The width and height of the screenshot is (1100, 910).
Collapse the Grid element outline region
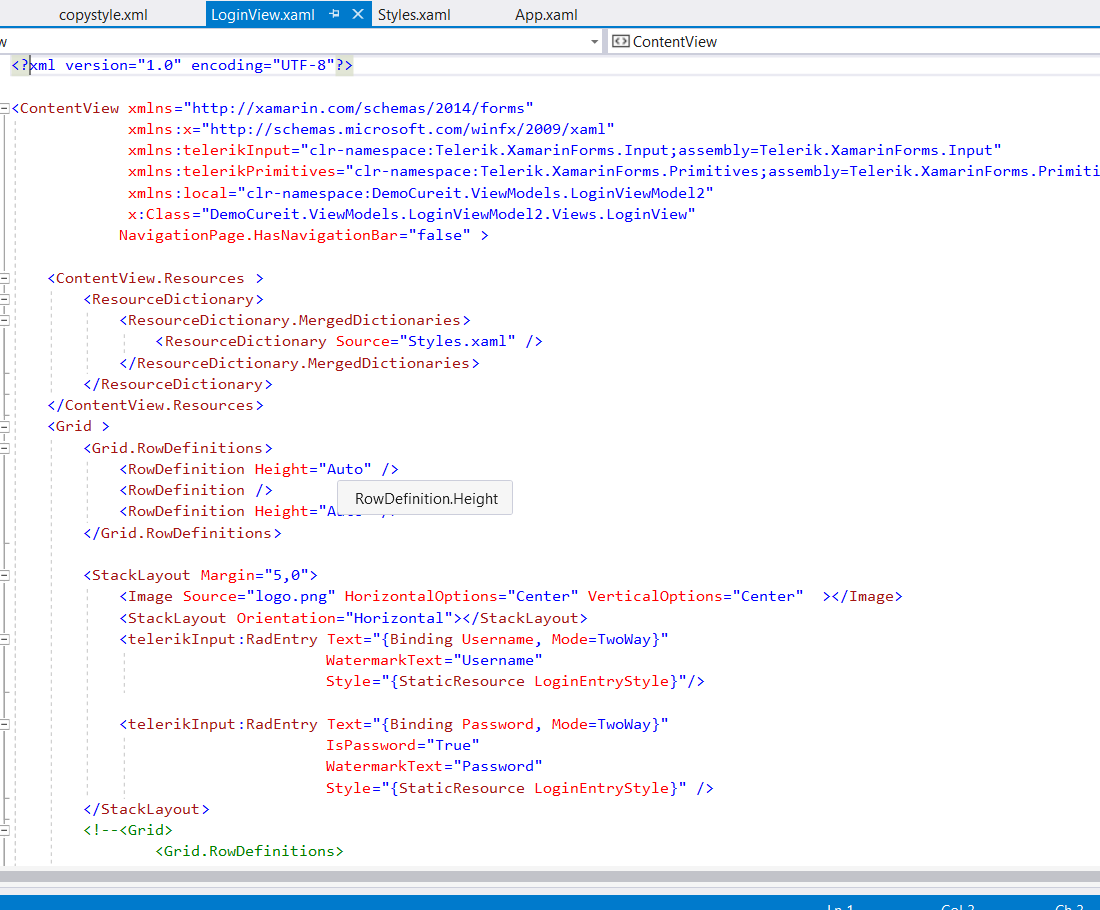[4, 427]
